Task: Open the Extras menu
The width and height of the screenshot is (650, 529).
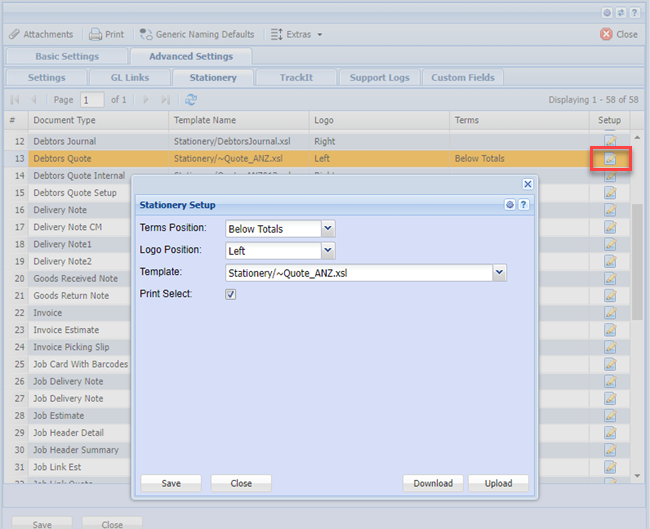Action: click(x=297, y=34)
